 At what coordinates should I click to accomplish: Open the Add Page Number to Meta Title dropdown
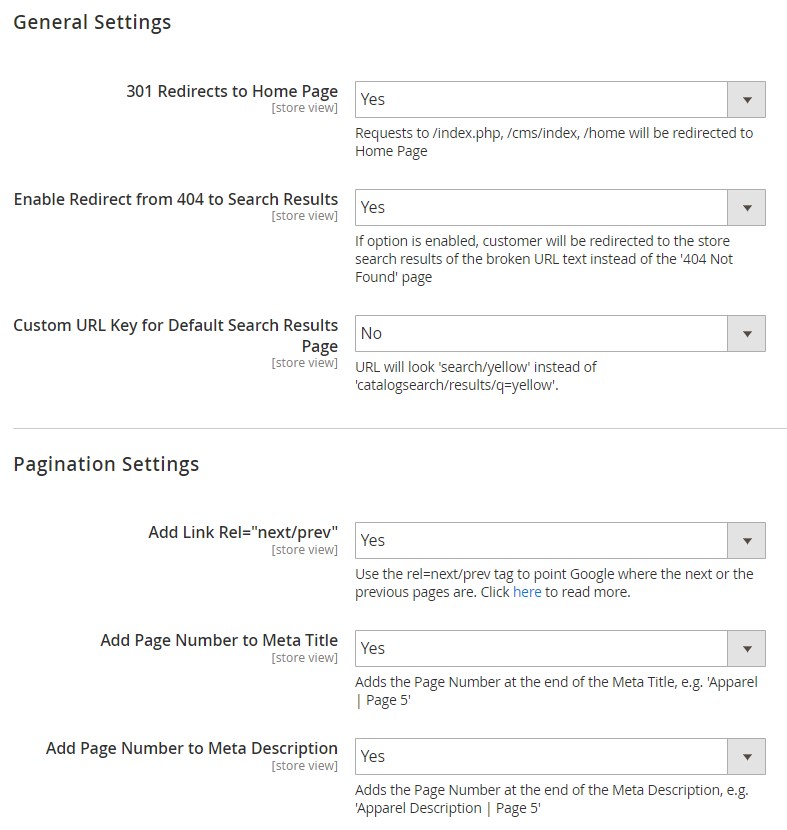click(x=560, y=648)
